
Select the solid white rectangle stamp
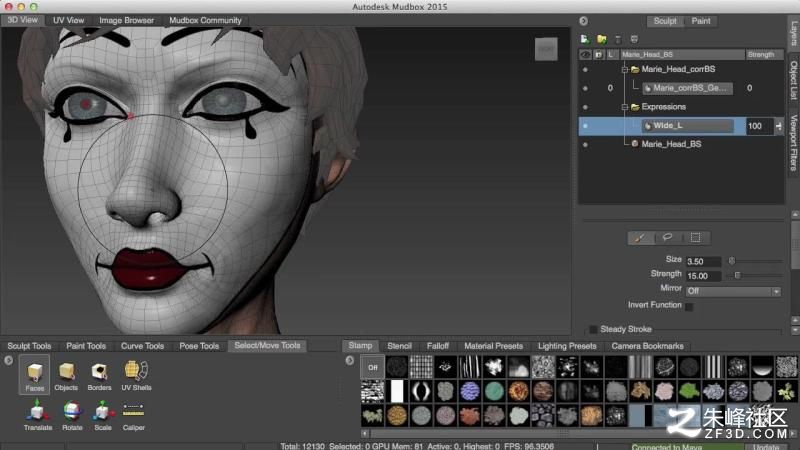point(396,391)
